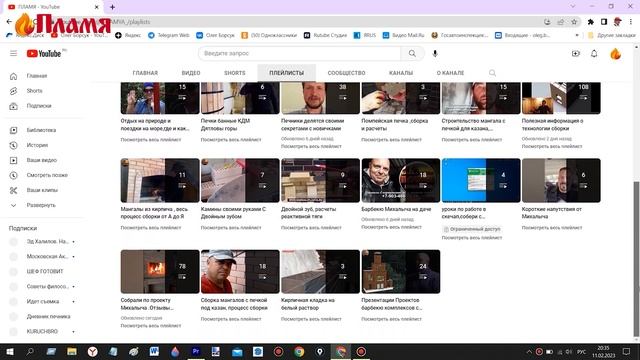Screen dimensions: 640x360
Task: Switch to the КАНАЛЫ channel tab
Action: [x=401, y=73]
